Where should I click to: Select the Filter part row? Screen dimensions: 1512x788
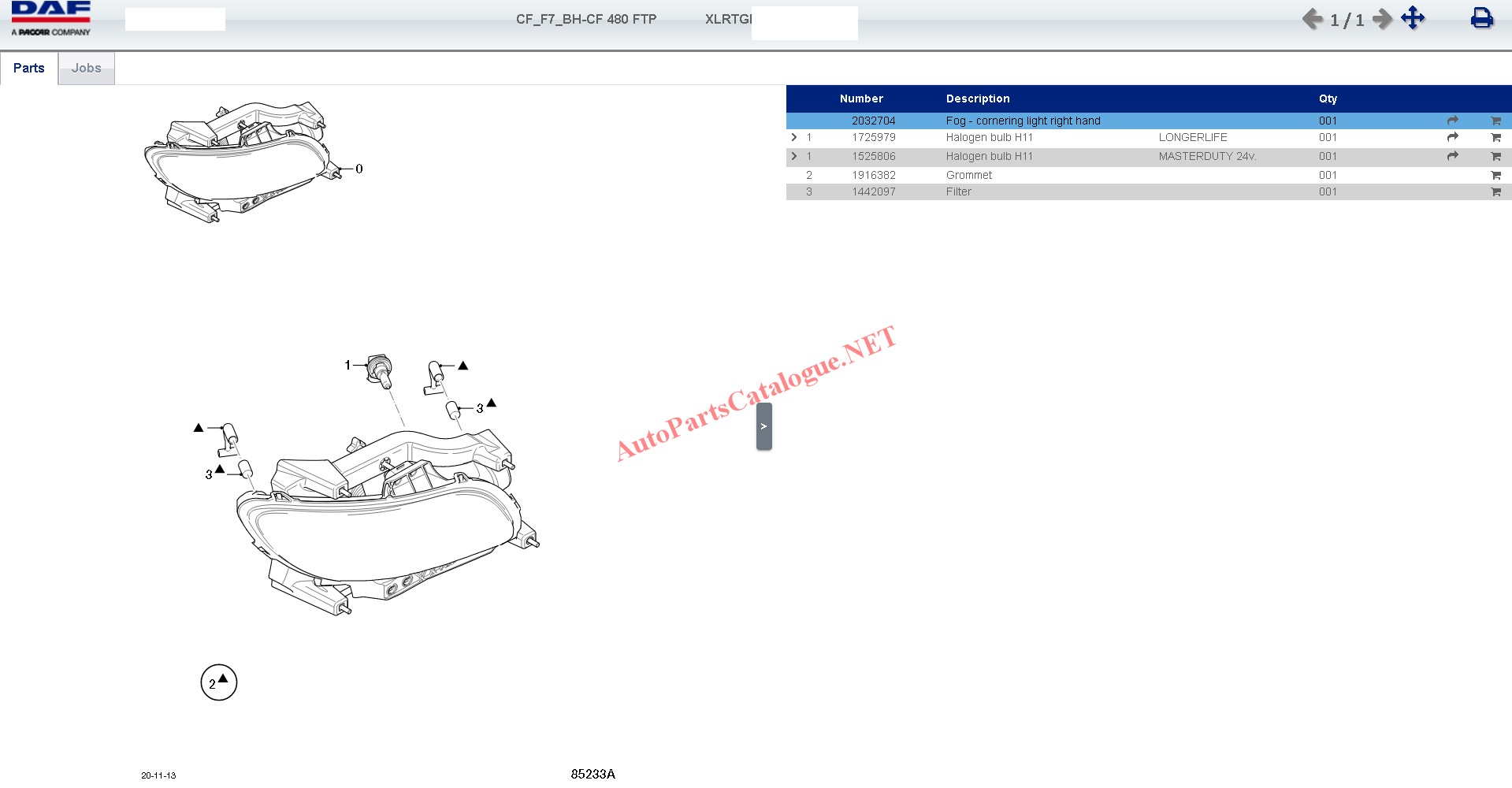(958, 191)
